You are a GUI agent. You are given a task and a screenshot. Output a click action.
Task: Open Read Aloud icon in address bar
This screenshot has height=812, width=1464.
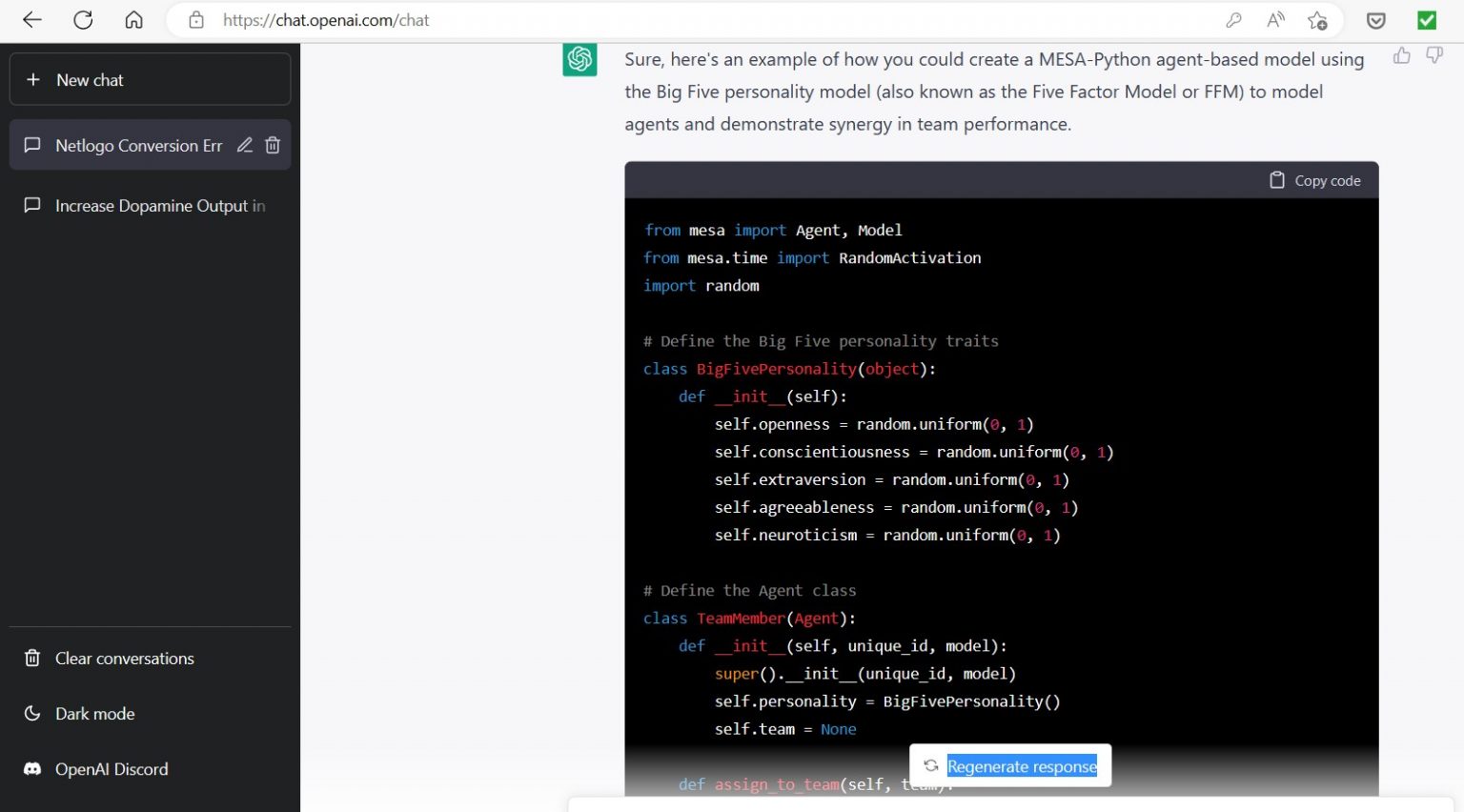1275,20
